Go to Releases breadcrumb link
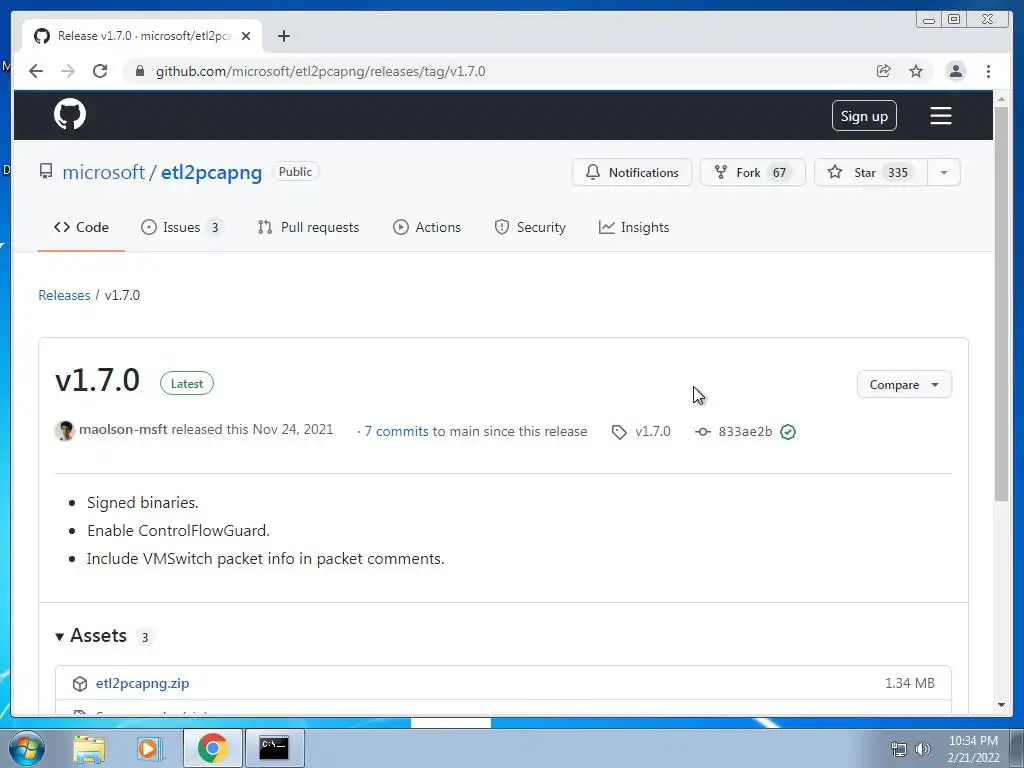 (64, 295)
